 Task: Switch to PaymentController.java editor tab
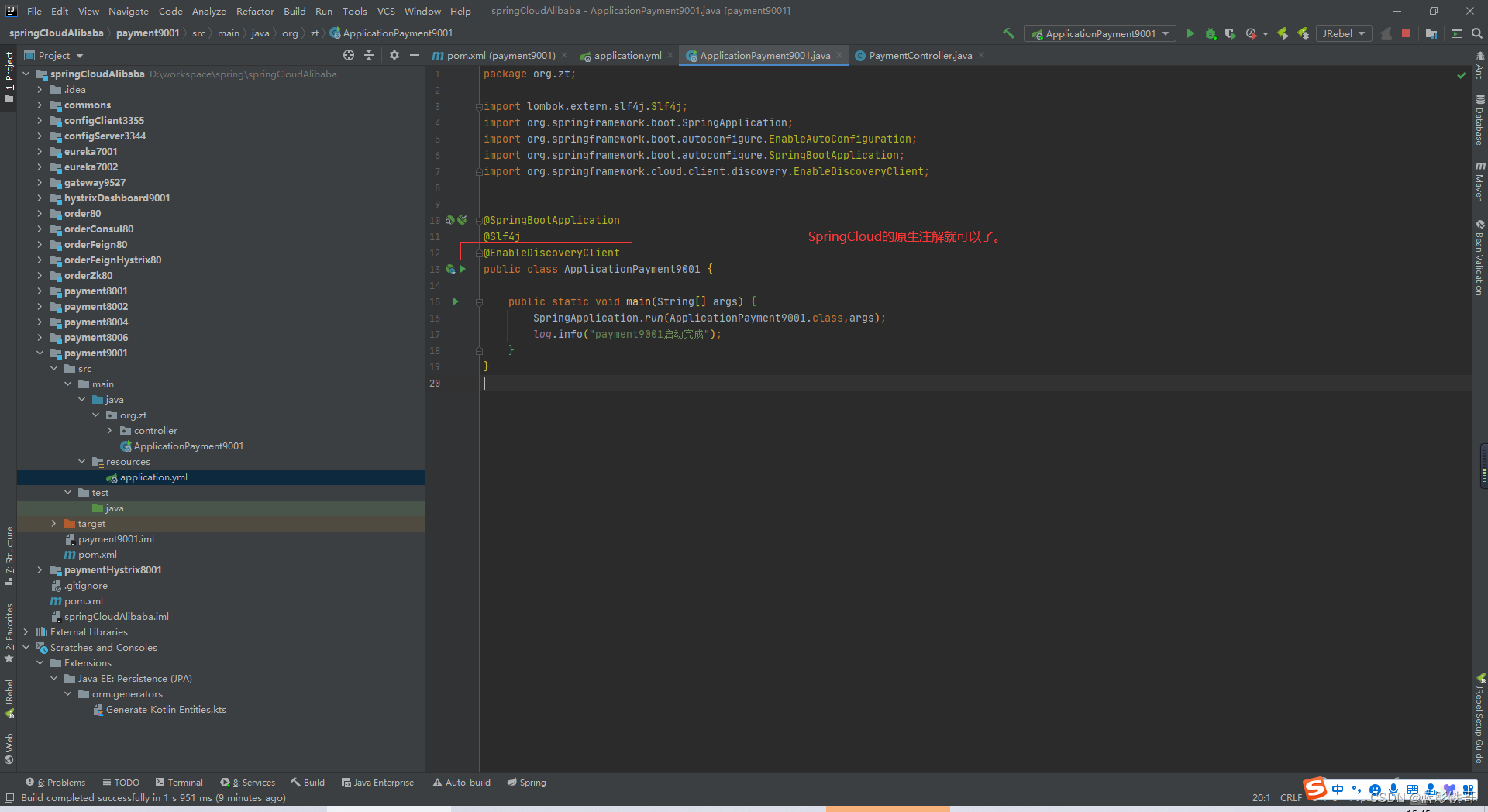pyautogui.click(x=920, y=55)
